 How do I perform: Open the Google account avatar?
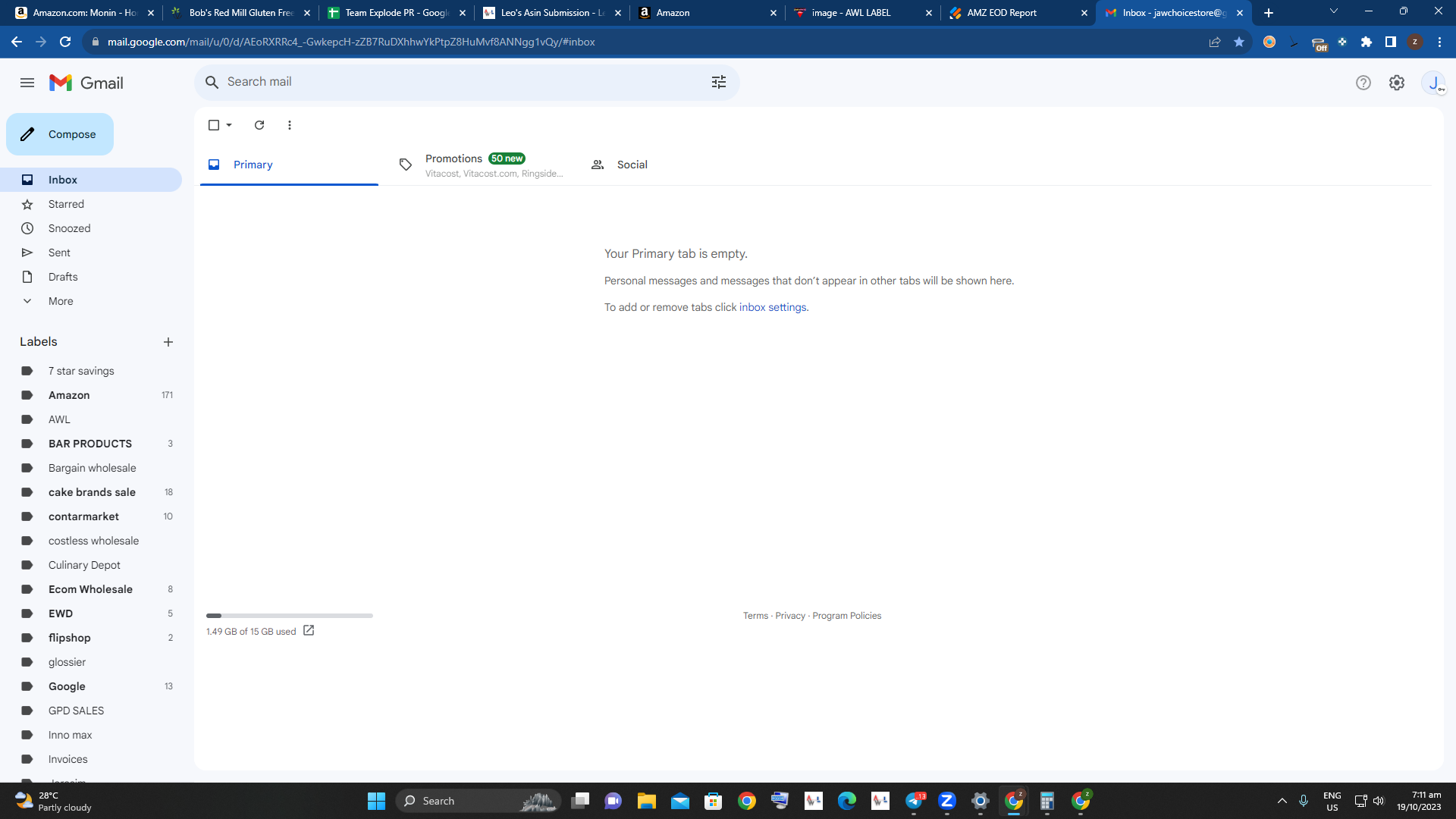coord(1433,83)
